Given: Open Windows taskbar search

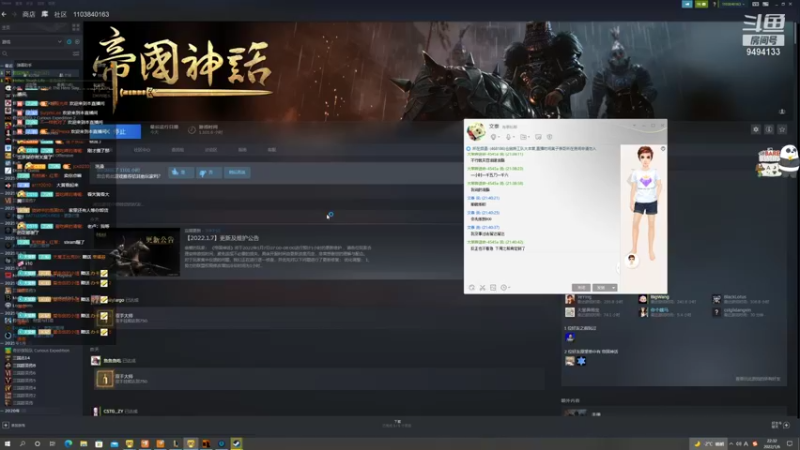Looking at the screenshot, I should (22, 444).
